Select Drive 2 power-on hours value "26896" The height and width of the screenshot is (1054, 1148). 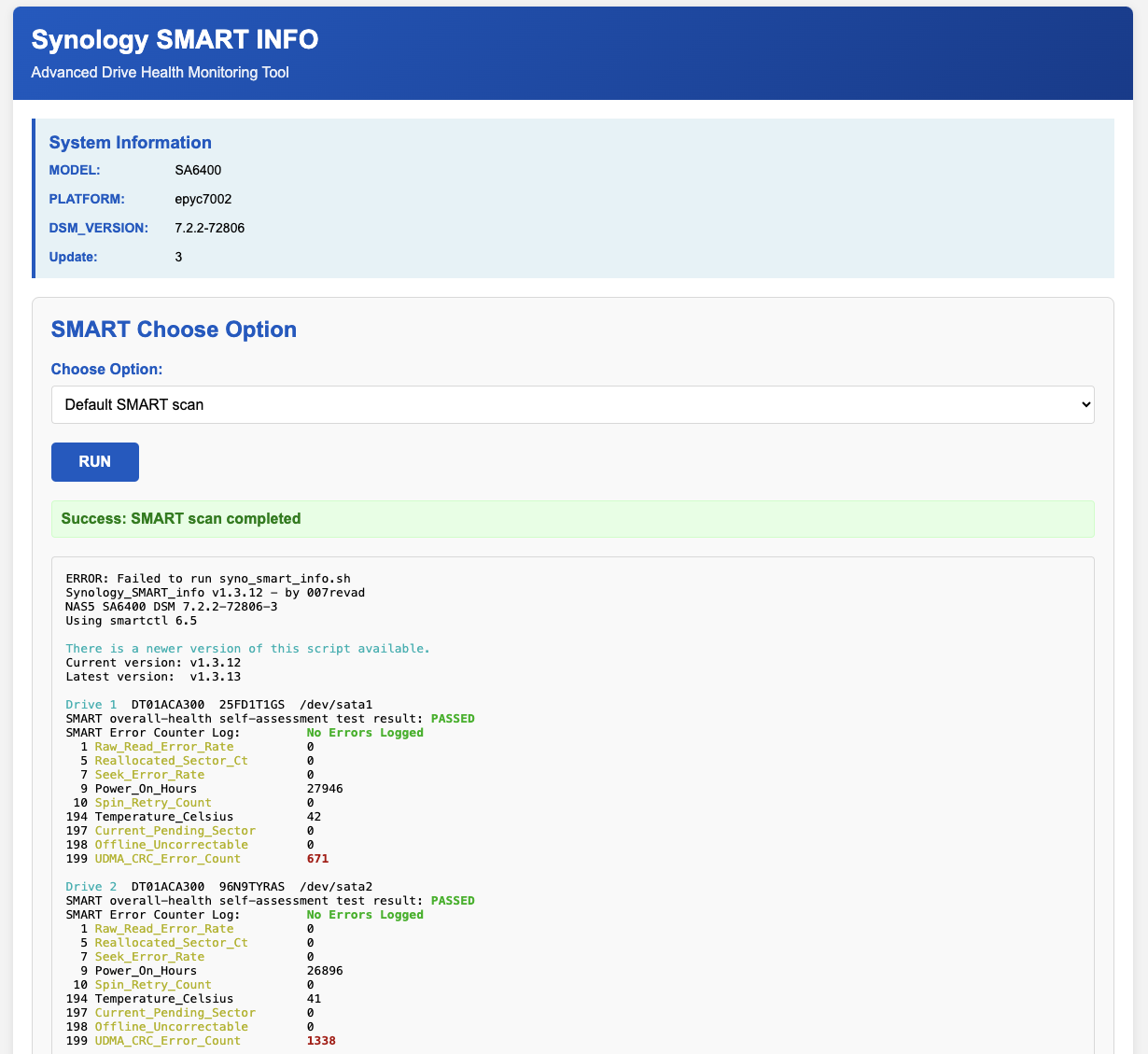coord(325,971)
